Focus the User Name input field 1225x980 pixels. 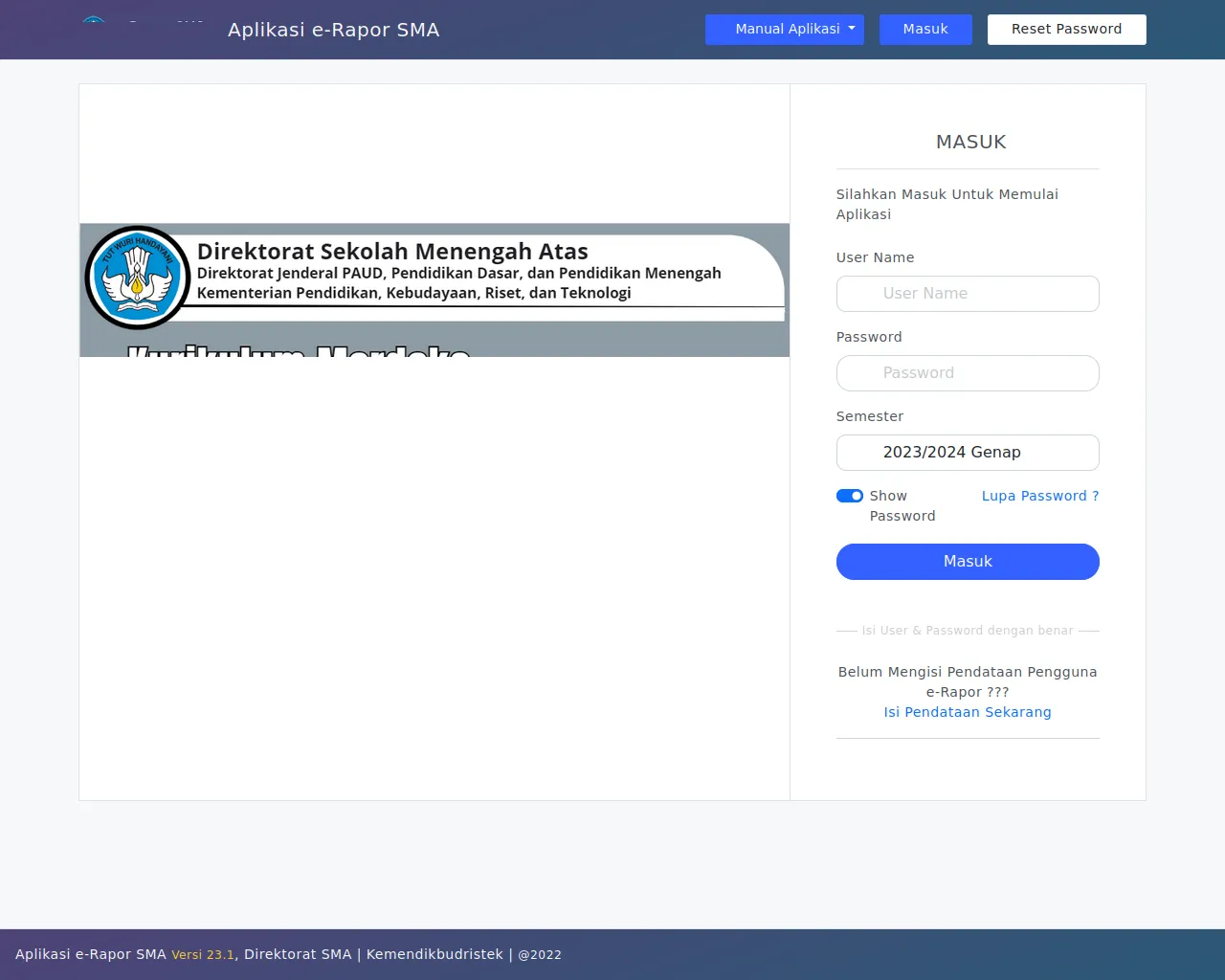click(x=968, y=294)
